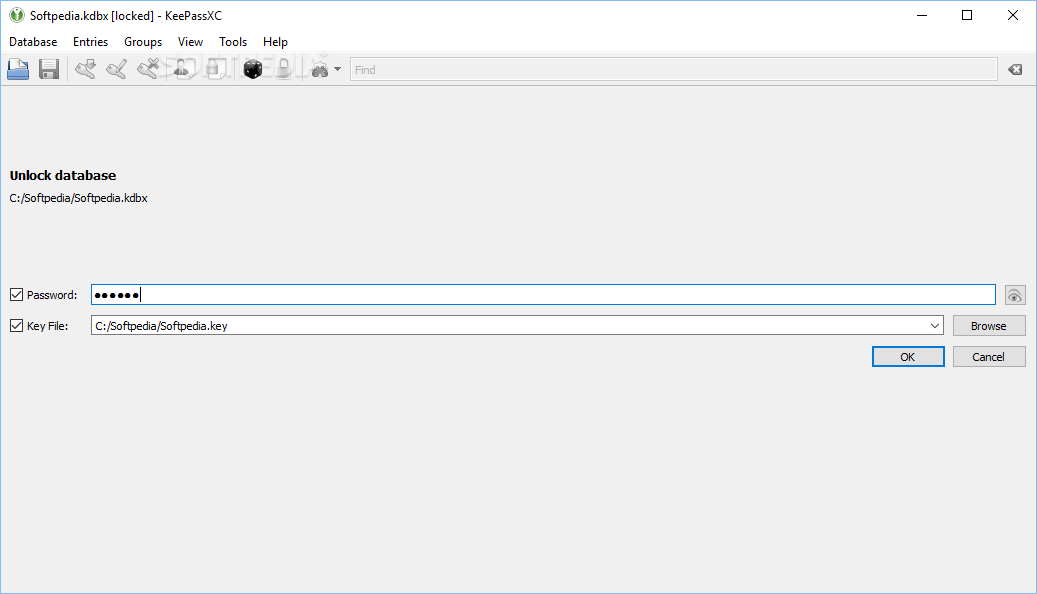The height and width of the screenshot is (594, 1037).
Task: Clear the Find field with the X icon
Action: tap(1015, 69)
